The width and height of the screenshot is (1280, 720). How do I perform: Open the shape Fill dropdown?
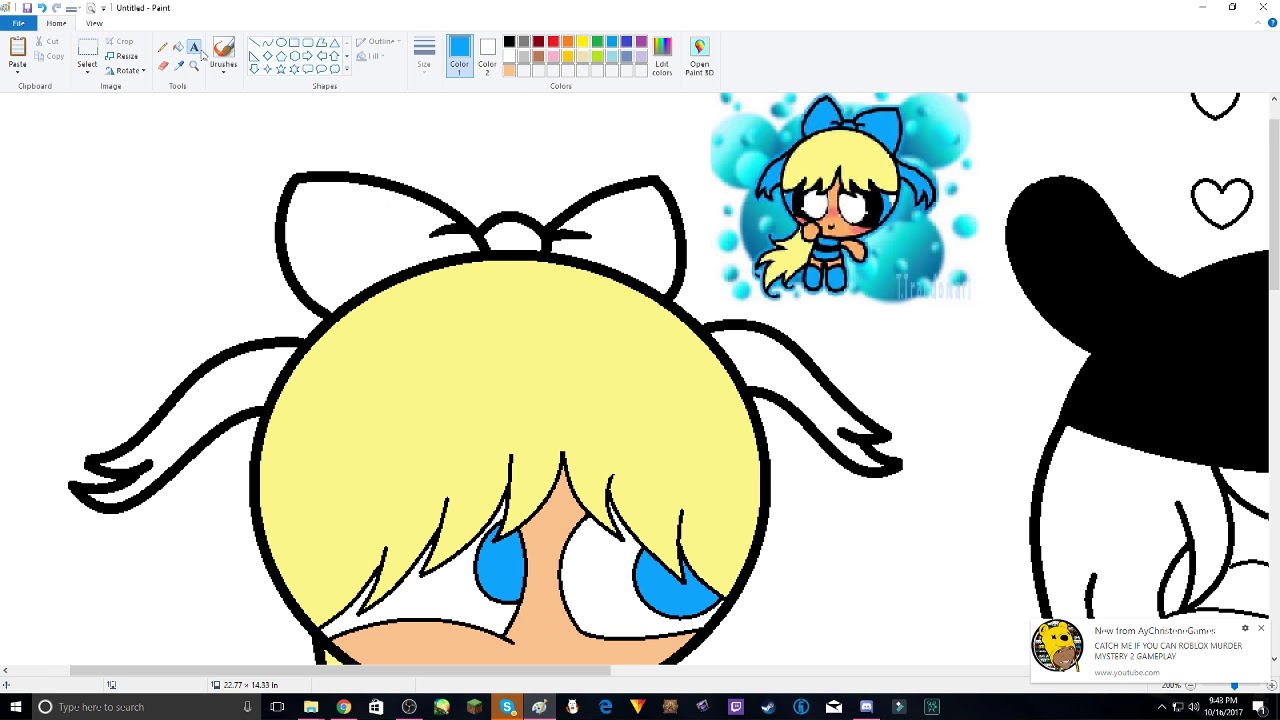click(370, 57)
